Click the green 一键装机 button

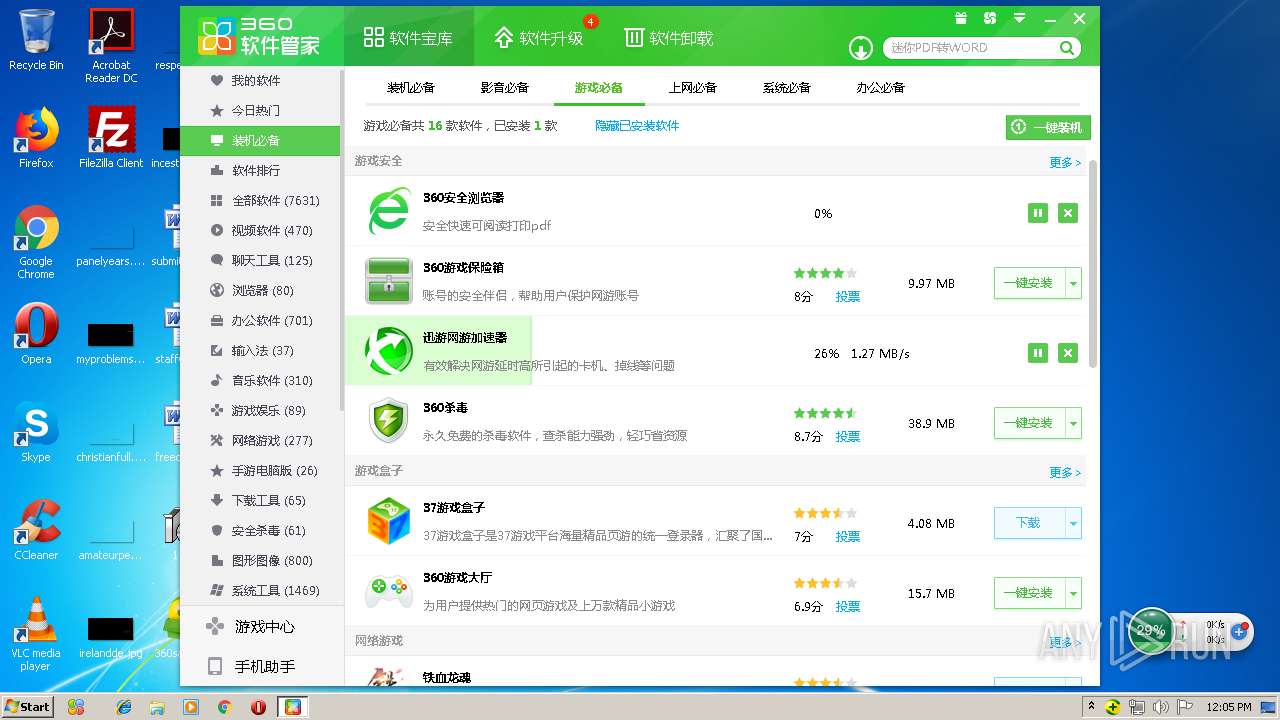(1048, 127)
